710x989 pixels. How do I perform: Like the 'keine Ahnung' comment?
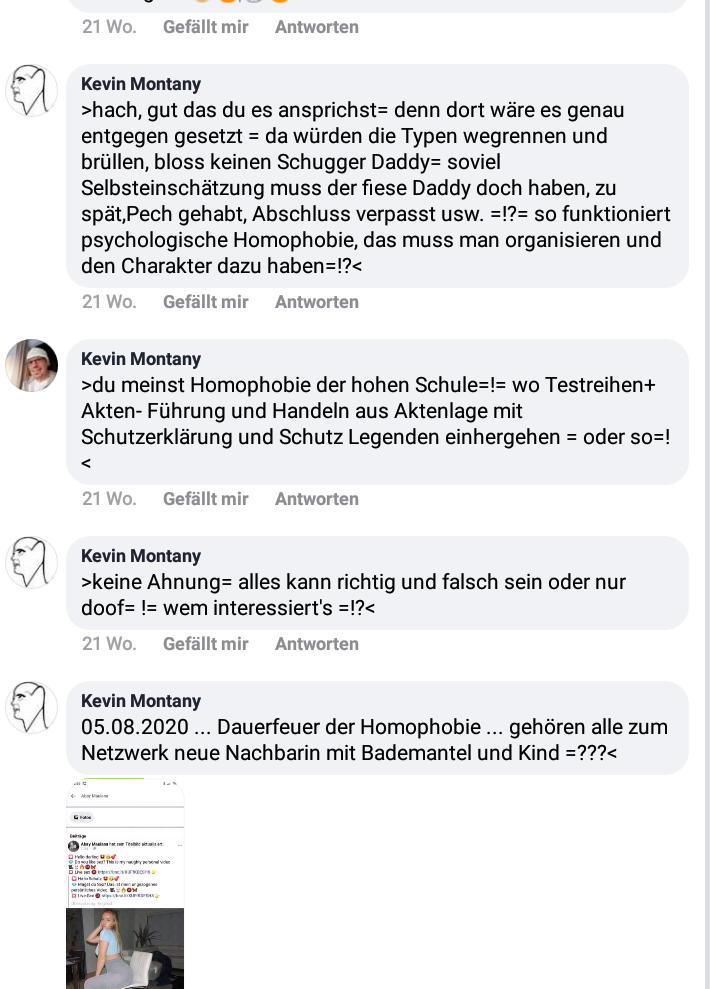[206, 644]
